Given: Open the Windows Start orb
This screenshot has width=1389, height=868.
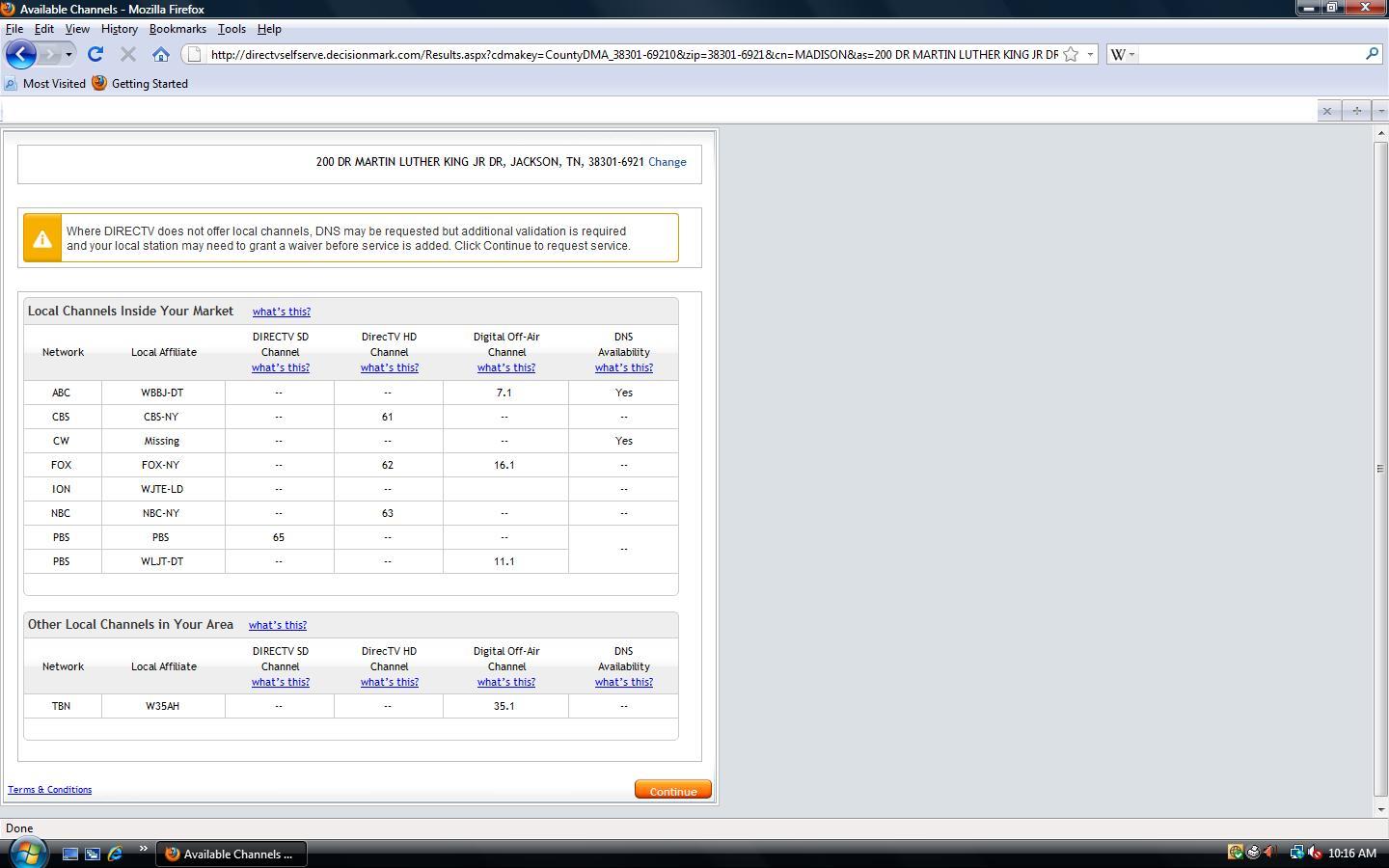Looking at the screenshot, I should click(27, 853).
